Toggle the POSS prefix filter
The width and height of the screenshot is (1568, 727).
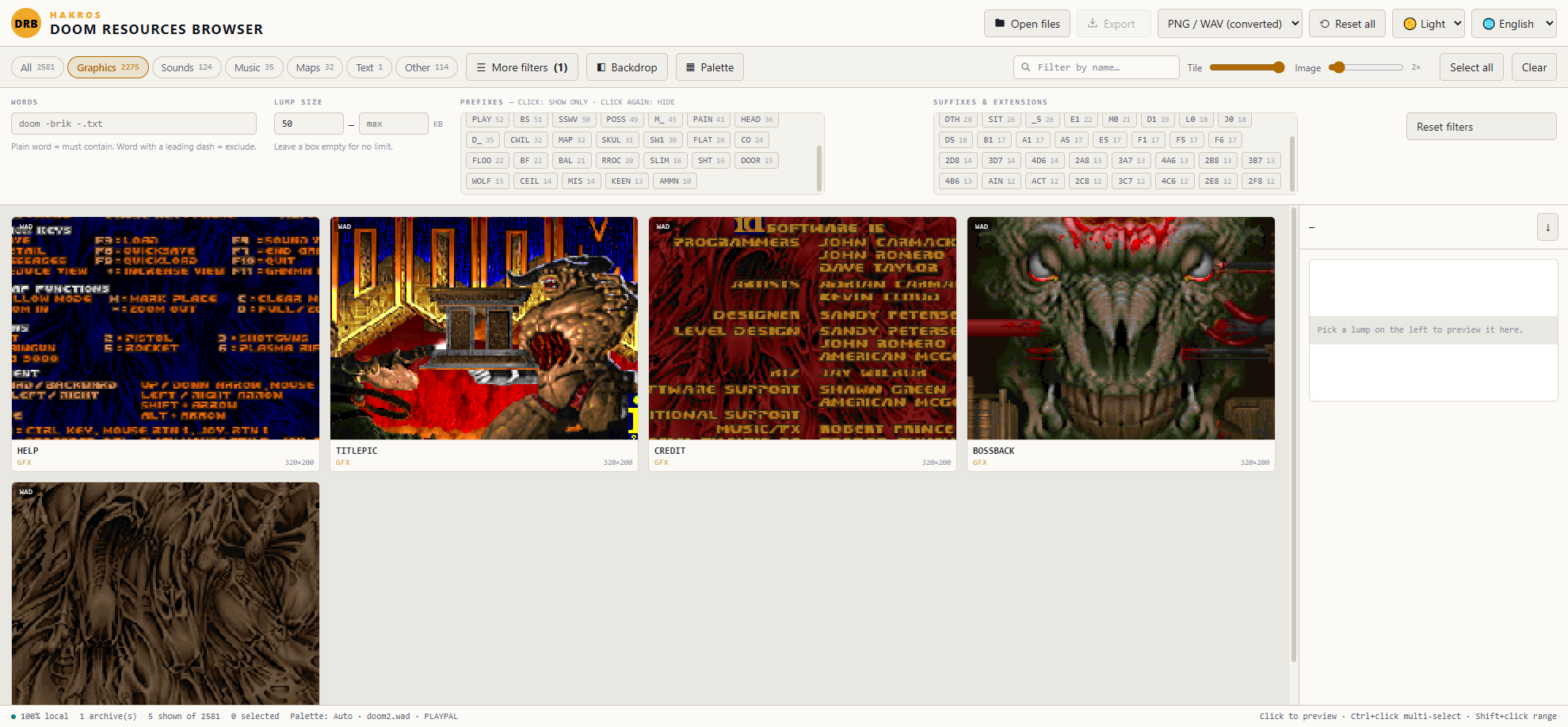pyautogui.click(x=622, y=120)
